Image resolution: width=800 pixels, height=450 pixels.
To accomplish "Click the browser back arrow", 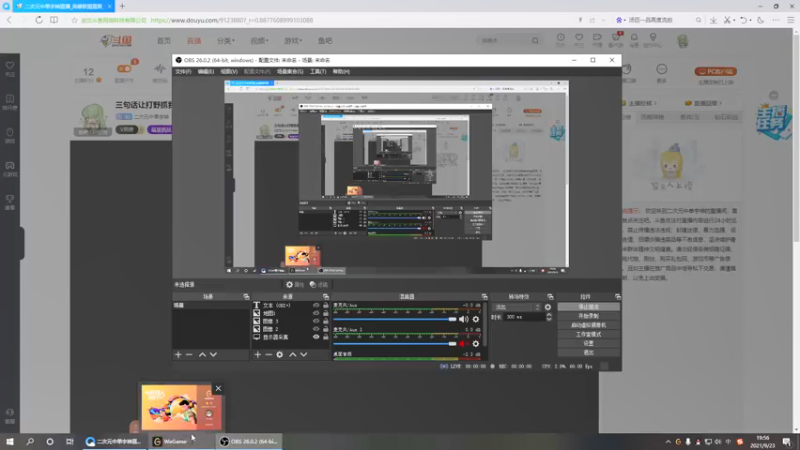I will [x=9, y=20].
